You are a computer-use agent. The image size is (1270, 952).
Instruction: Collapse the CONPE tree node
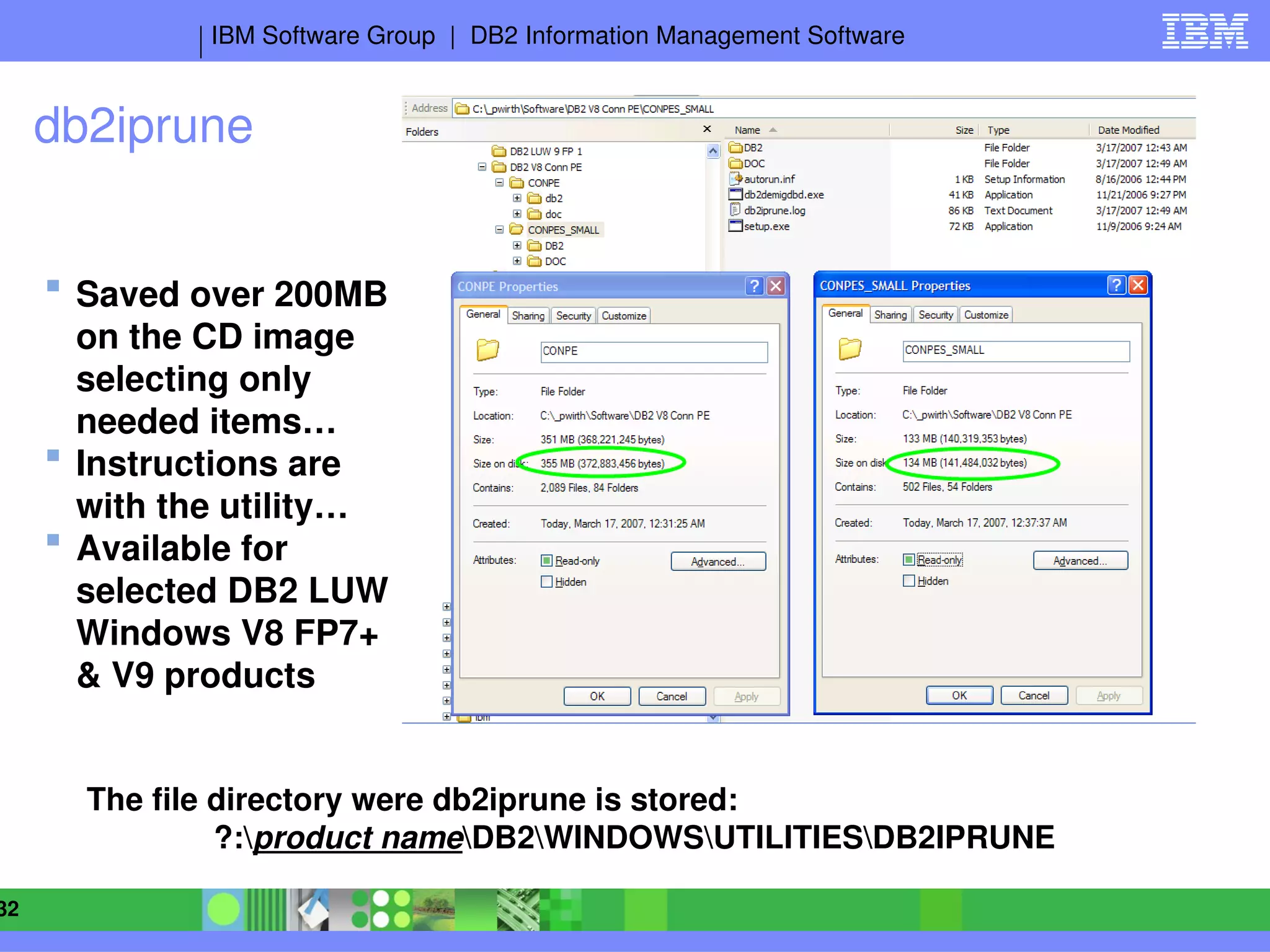click(499, 183)
